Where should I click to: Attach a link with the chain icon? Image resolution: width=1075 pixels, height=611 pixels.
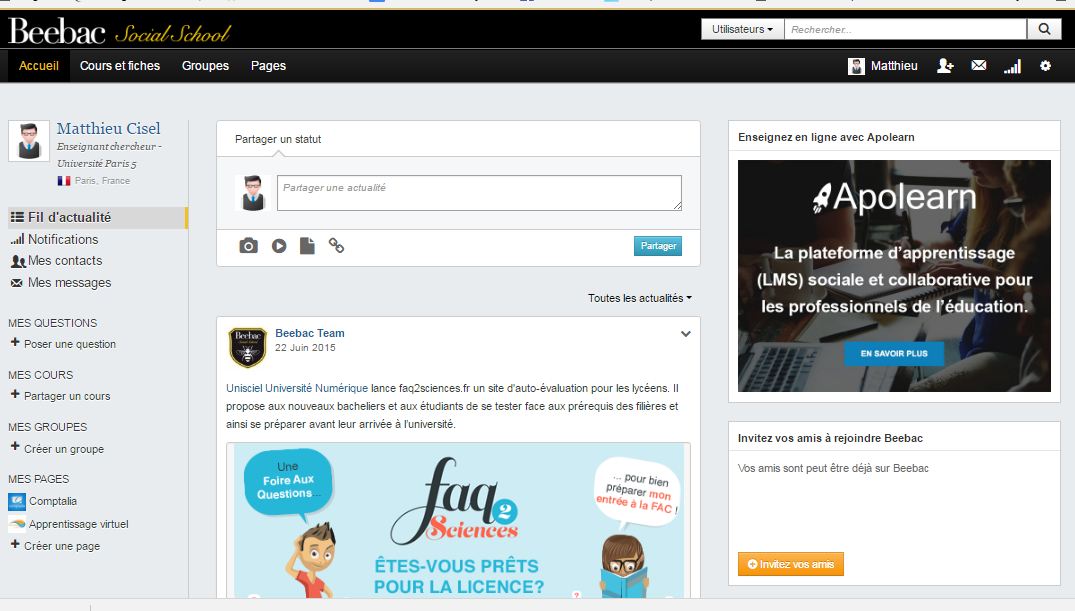point(336,245)
